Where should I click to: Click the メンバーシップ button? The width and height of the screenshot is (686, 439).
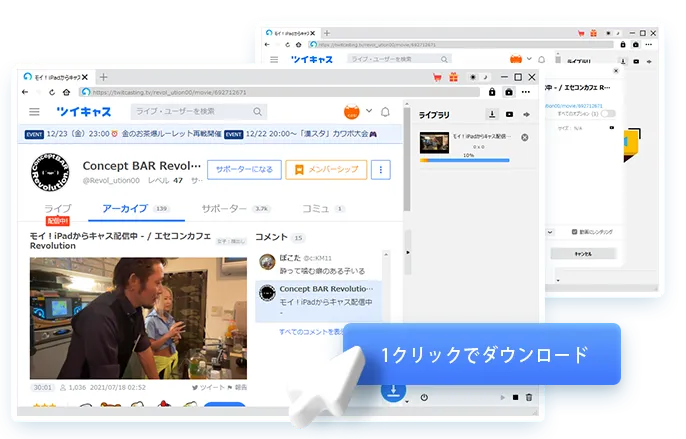click(x=326, y=170)
